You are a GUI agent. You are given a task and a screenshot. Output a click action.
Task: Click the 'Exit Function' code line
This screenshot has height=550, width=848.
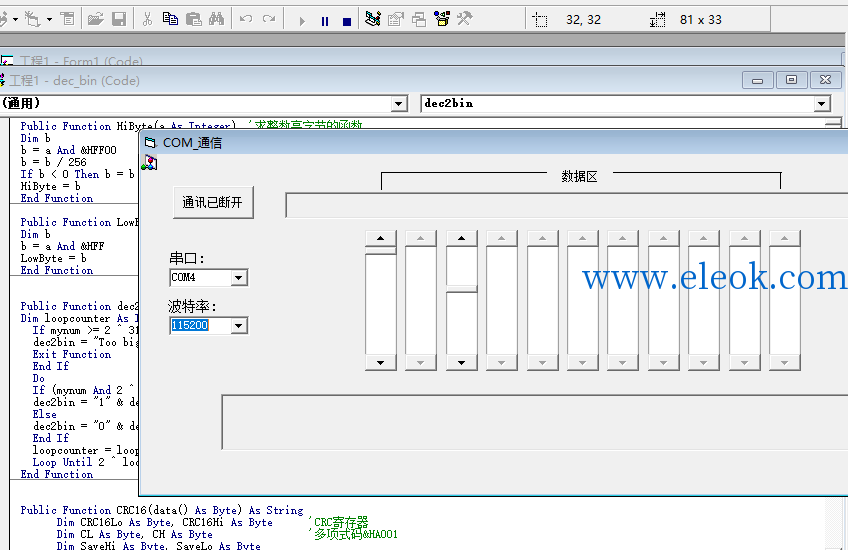point(71,354)
